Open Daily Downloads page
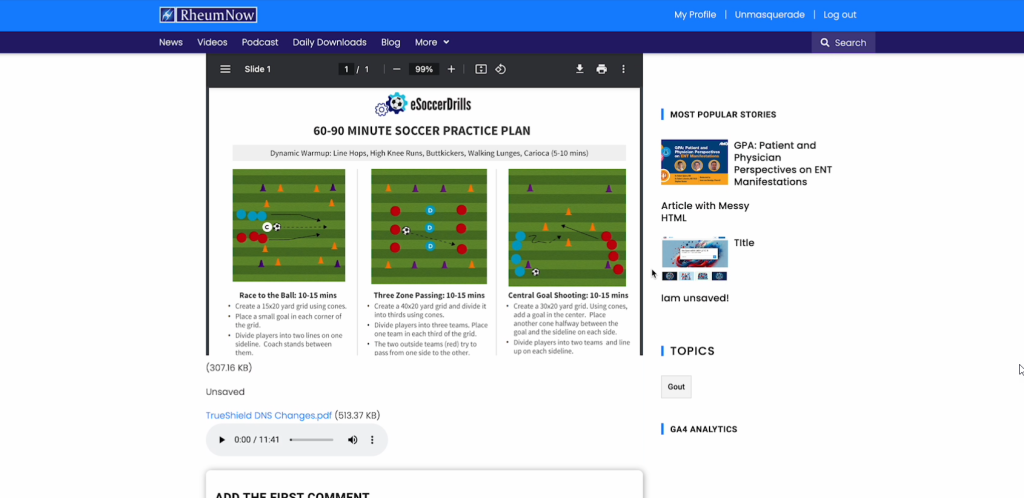The image size is (1024, 498). tap(329, 42)
